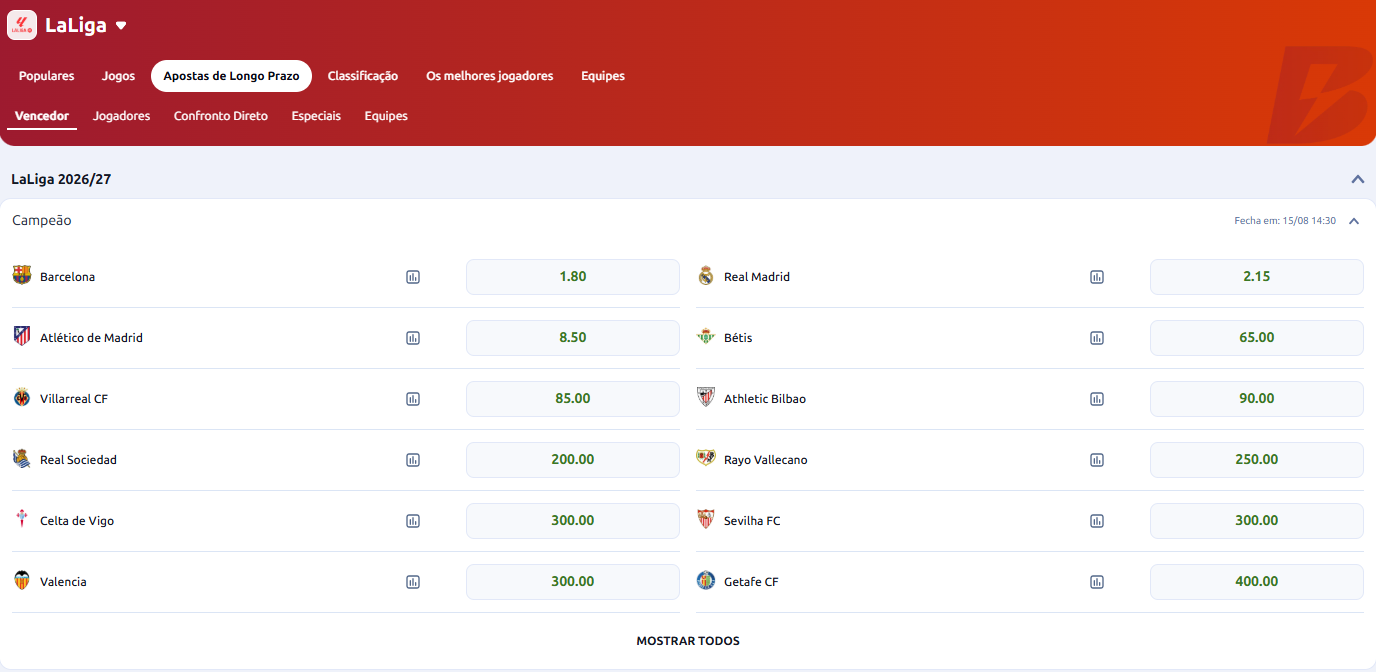The image size is (1376, 672).
Task: Click the Barcelona team name
Action: click(68, 277)
